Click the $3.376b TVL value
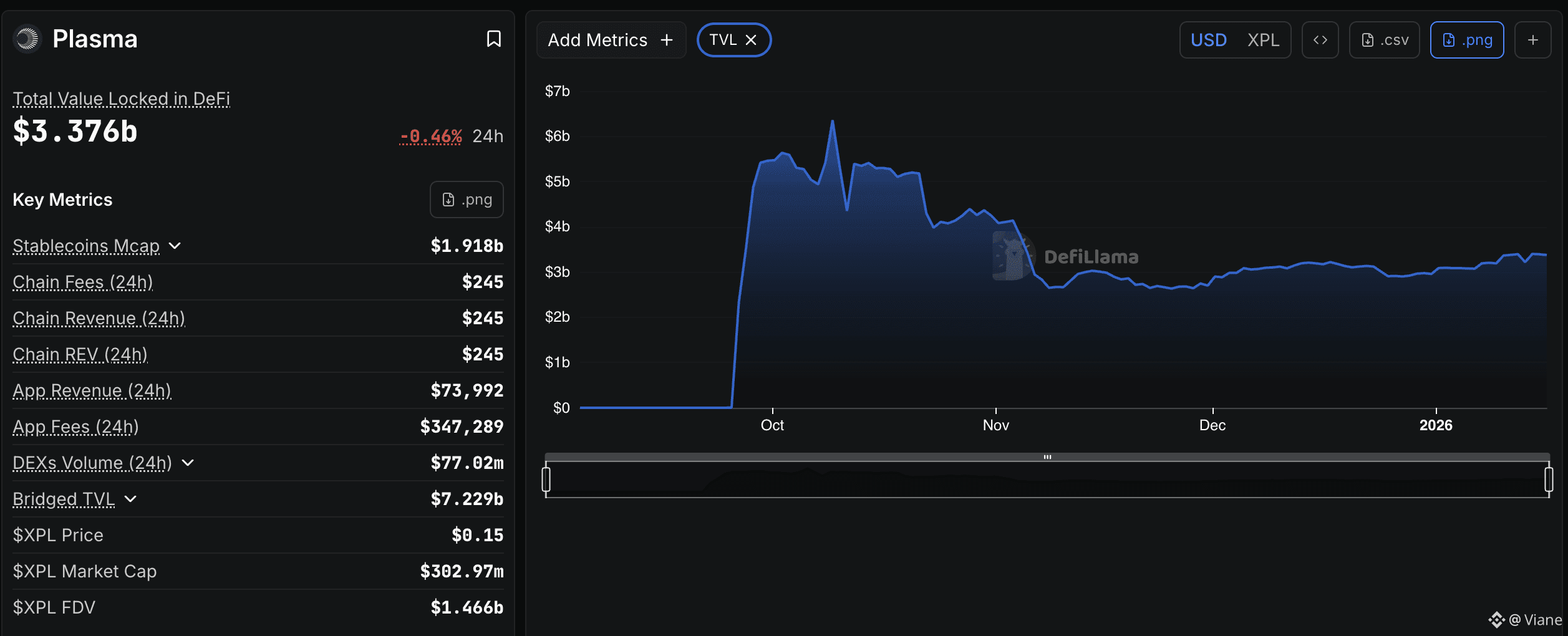This screenshot has height=636, width=1568. tap(75, 131)
